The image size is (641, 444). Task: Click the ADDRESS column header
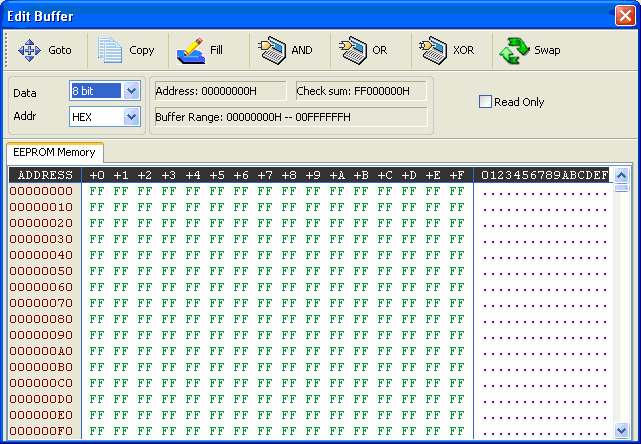pyautogui.click(x=45, y=175)
